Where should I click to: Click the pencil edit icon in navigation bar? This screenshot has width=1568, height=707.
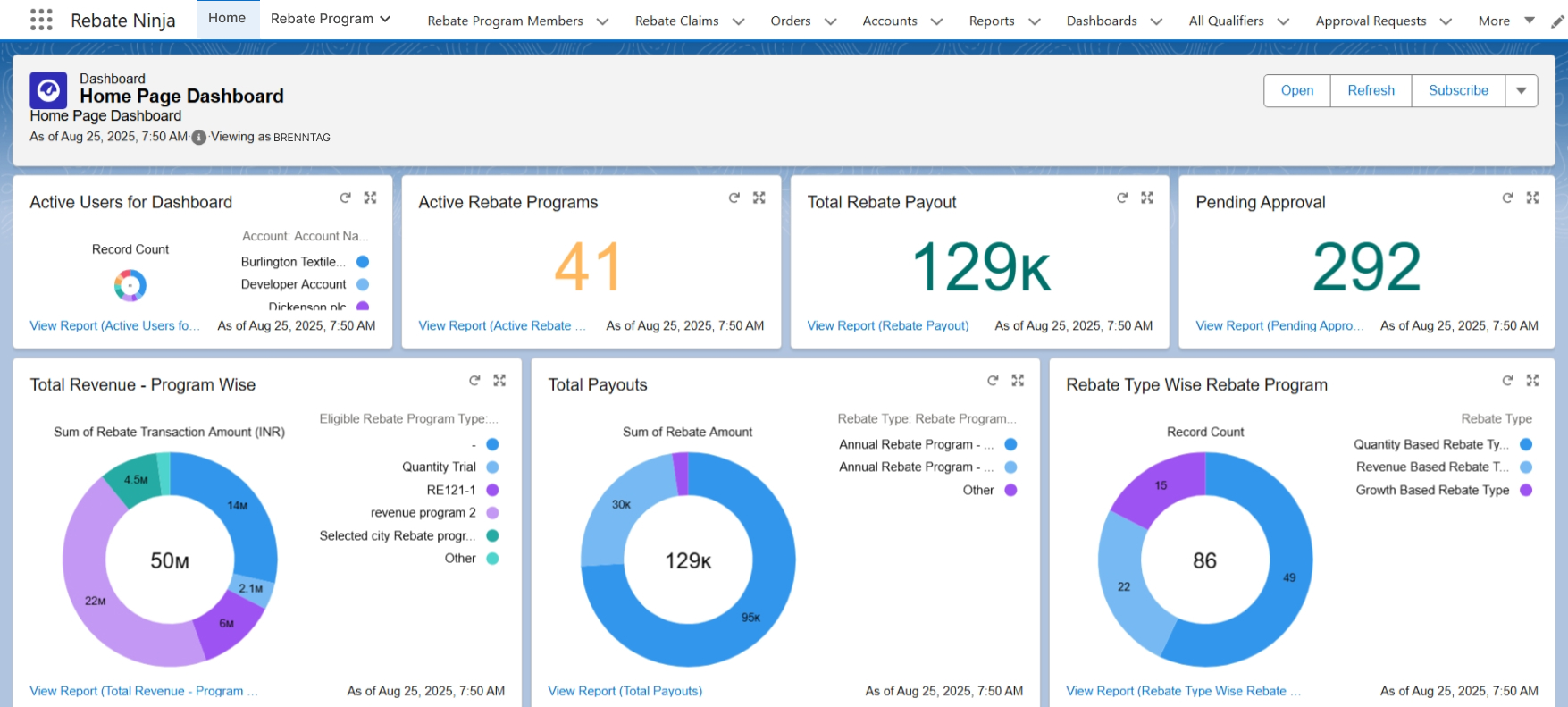[x=1557, y=21]
